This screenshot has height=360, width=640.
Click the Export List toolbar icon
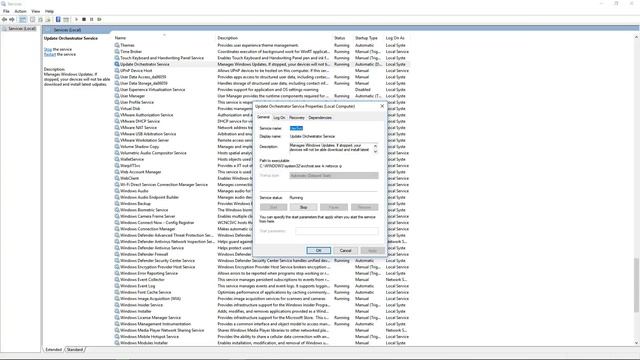pyautogui.click(x=48, y=19)
